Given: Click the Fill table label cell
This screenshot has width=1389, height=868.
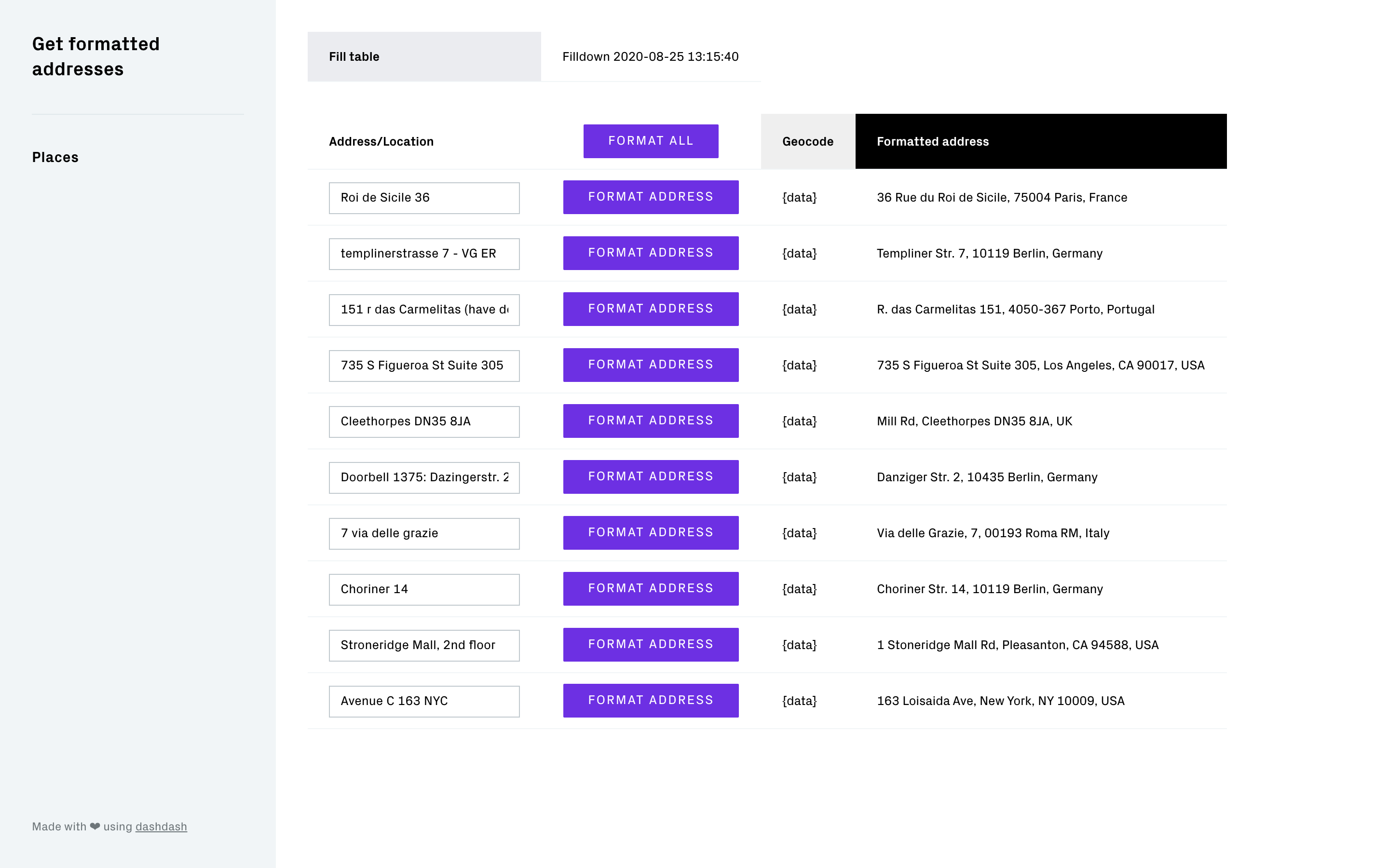Looking at the screenshot, I should pos(424,57).
